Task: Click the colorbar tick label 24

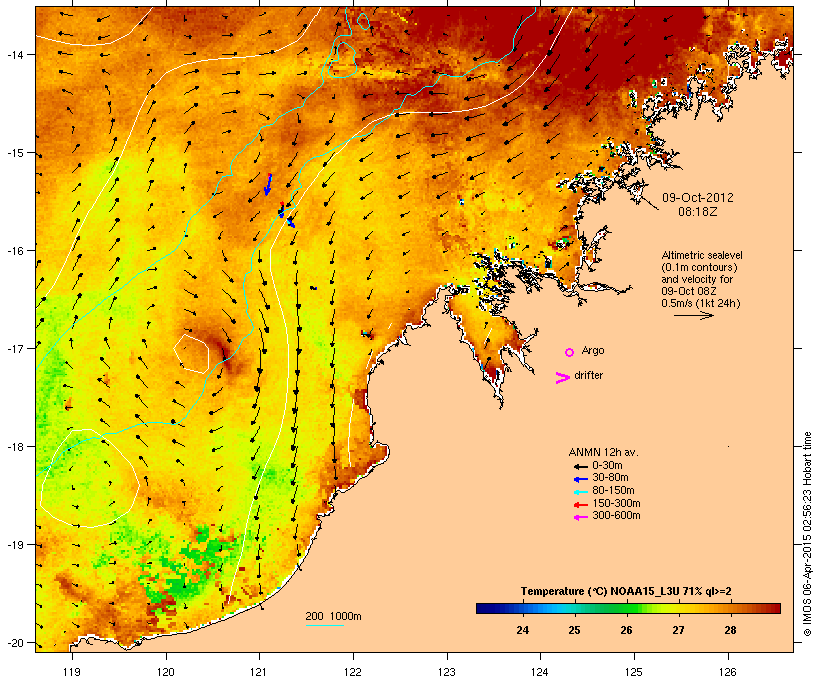Action: tap(522, 630)
